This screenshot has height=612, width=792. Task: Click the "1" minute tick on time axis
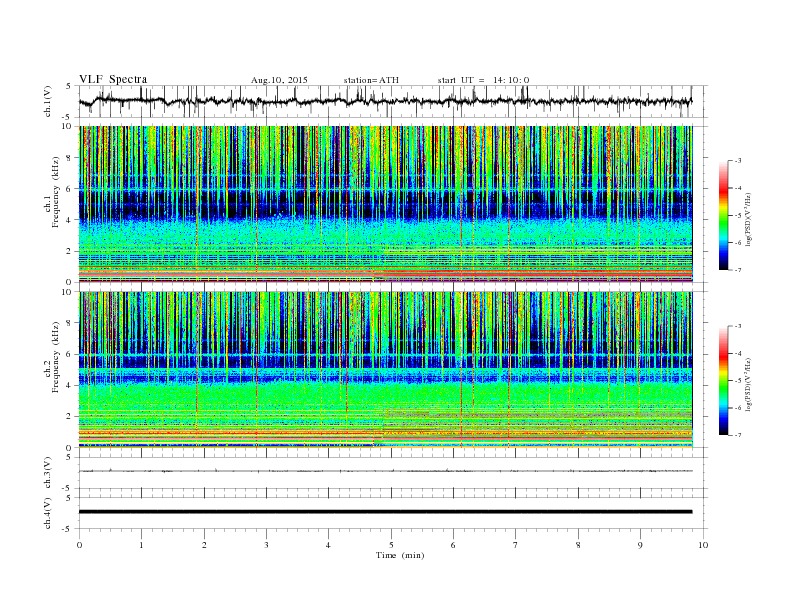point(141,545)
